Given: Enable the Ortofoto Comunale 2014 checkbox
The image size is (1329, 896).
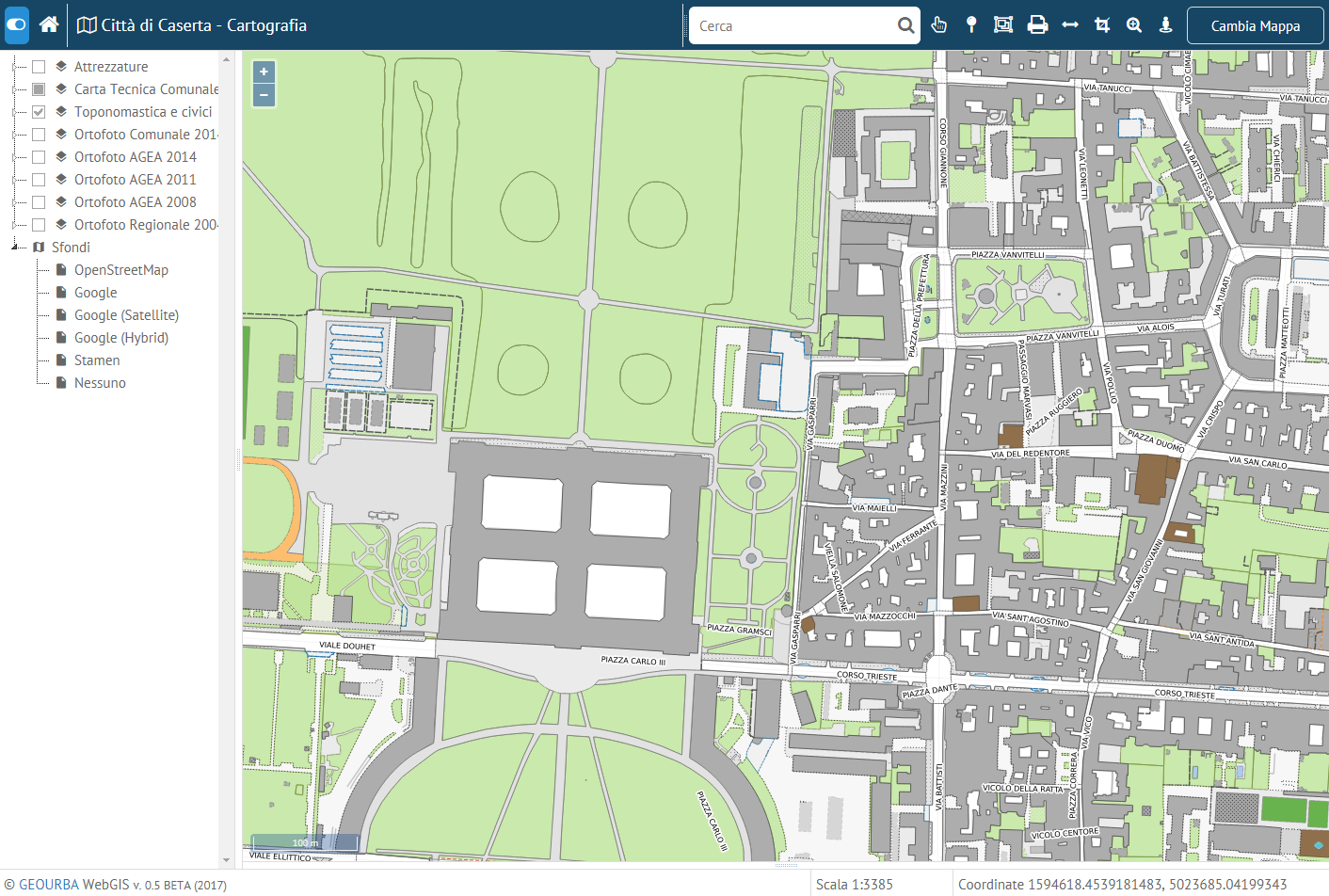Looking at the screenshot, I should (39, 135).
